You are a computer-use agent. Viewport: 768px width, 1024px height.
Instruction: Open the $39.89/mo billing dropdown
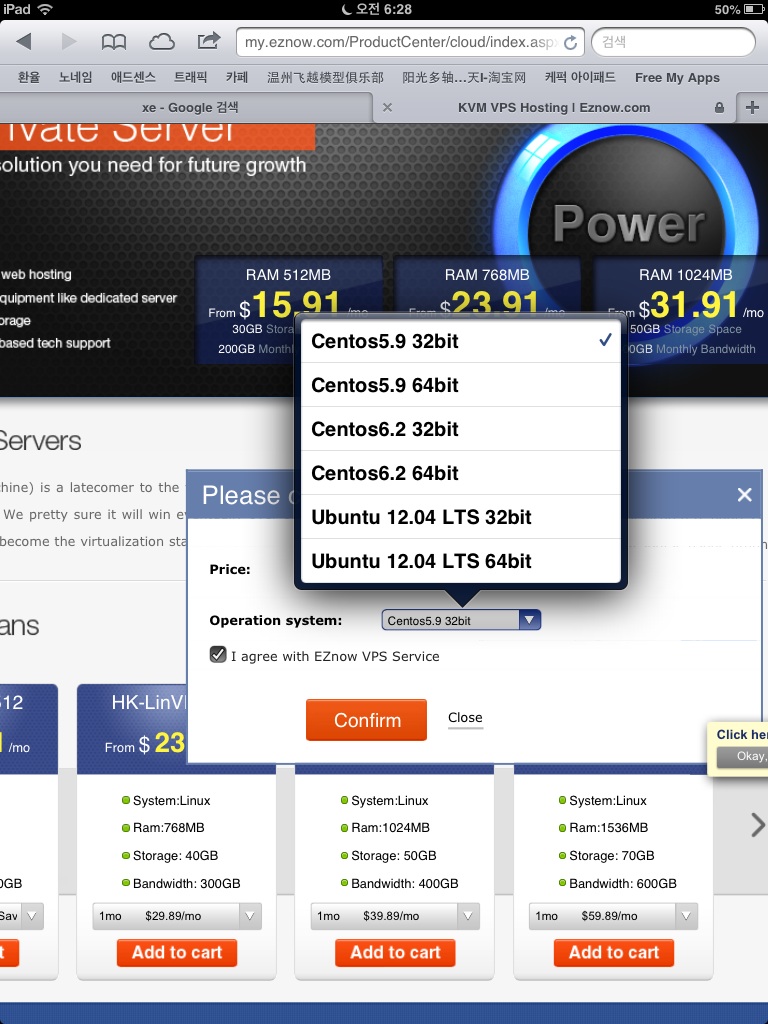[395, 916]
